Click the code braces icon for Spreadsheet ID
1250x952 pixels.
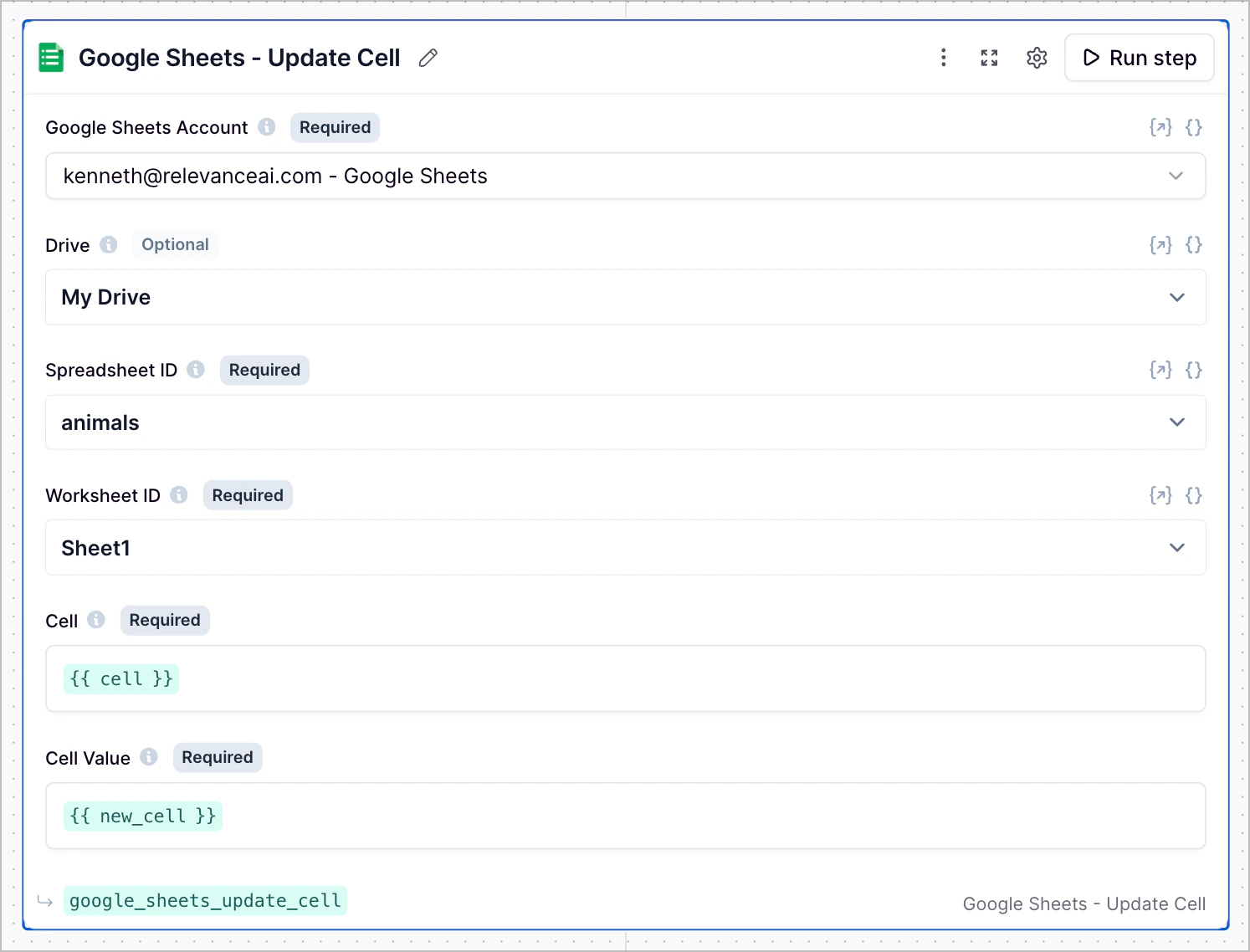(x=1194, y=370)
